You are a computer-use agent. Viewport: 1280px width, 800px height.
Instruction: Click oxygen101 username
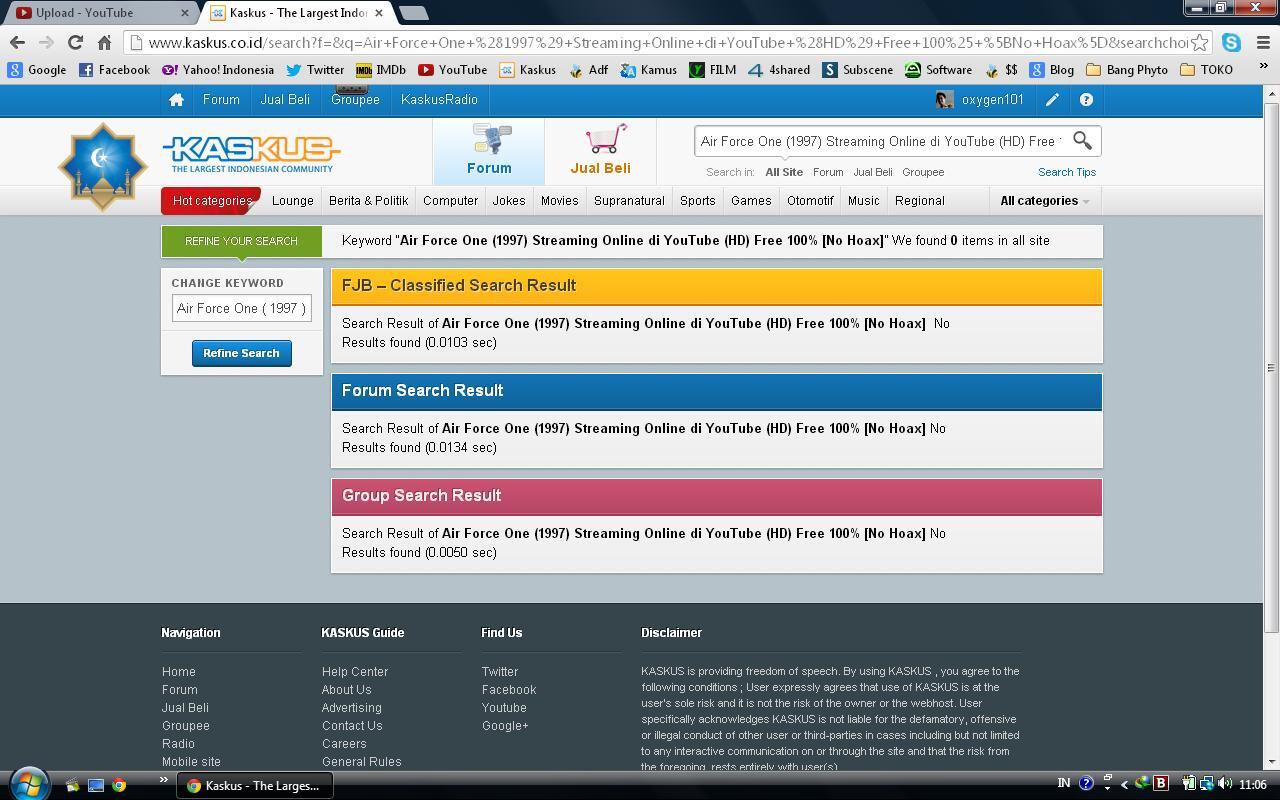992,99
